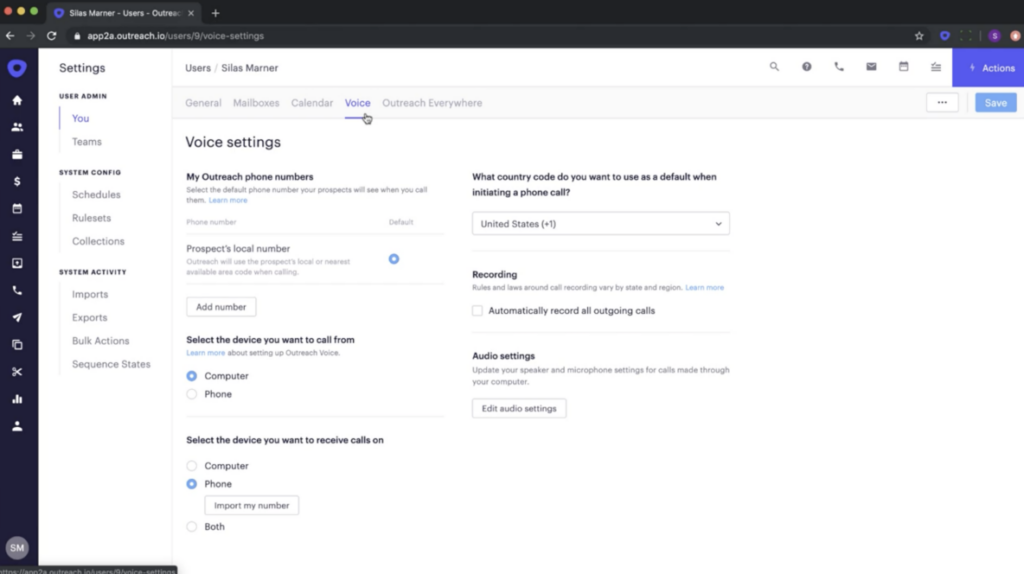Click the Save button
The height and width of the screenshot is (574, 1024).
pos(995,103)
